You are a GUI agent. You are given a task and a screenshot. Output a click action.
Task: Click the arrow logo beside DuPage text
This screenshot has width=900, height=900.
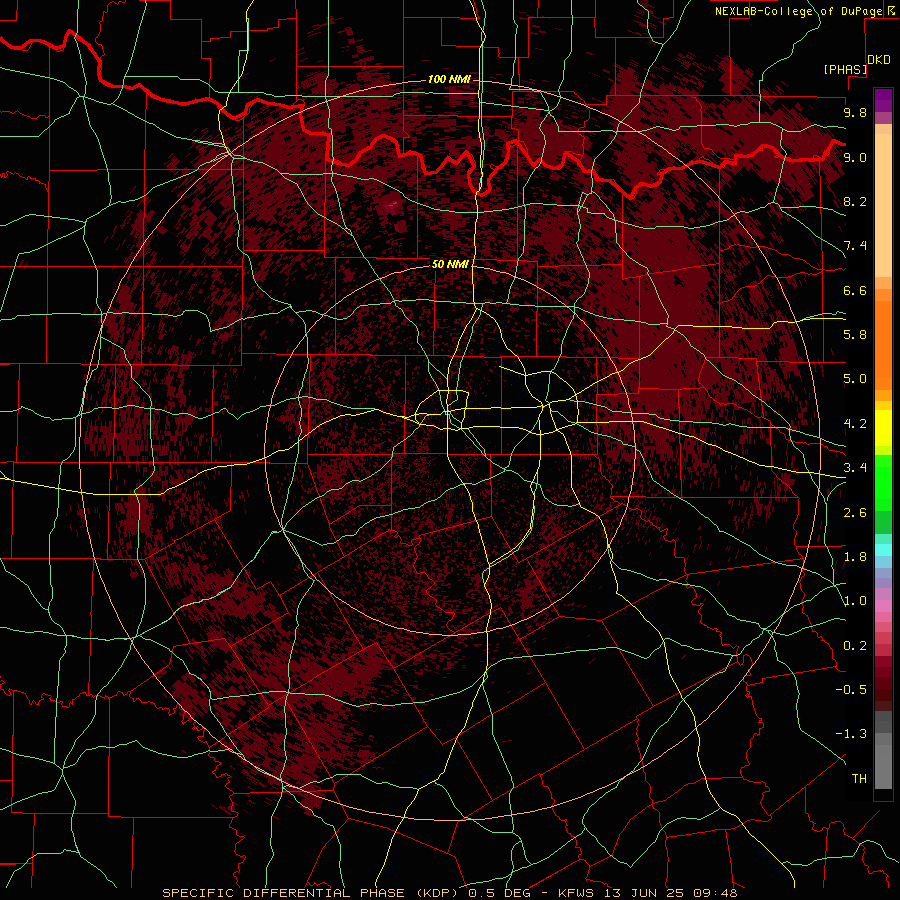coord(892,10)
